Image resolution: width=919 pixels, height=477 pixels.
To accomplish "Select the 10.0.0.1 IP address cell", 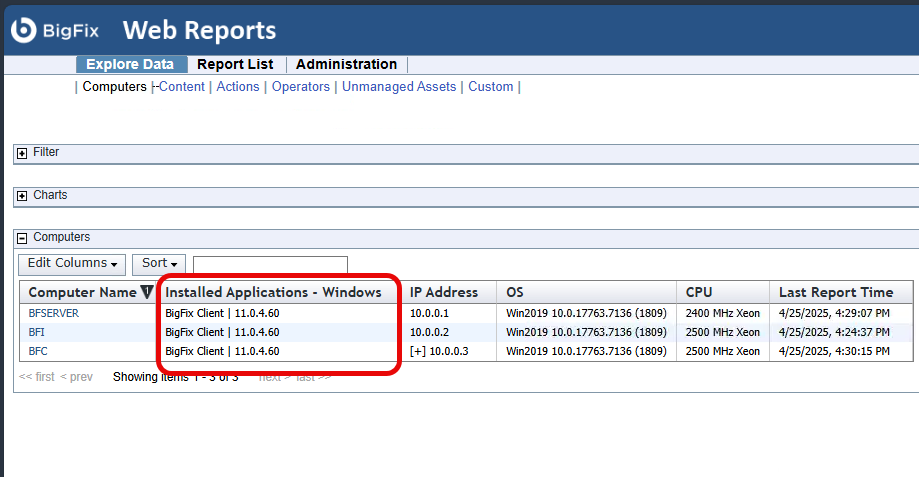I will pos(429,314).
